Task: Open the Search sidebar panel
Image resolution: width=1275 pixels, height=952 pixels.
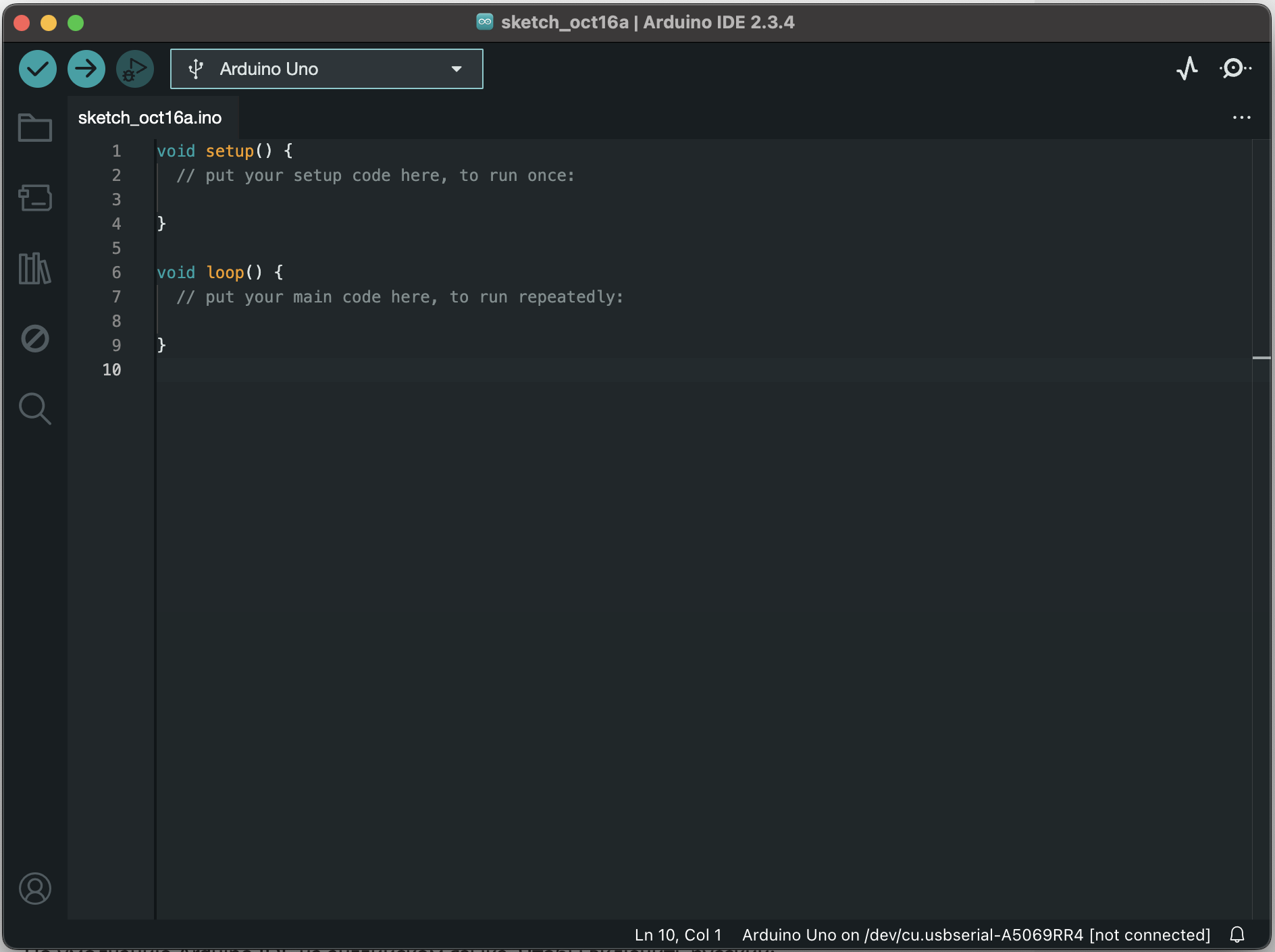Action: point(35,409)
